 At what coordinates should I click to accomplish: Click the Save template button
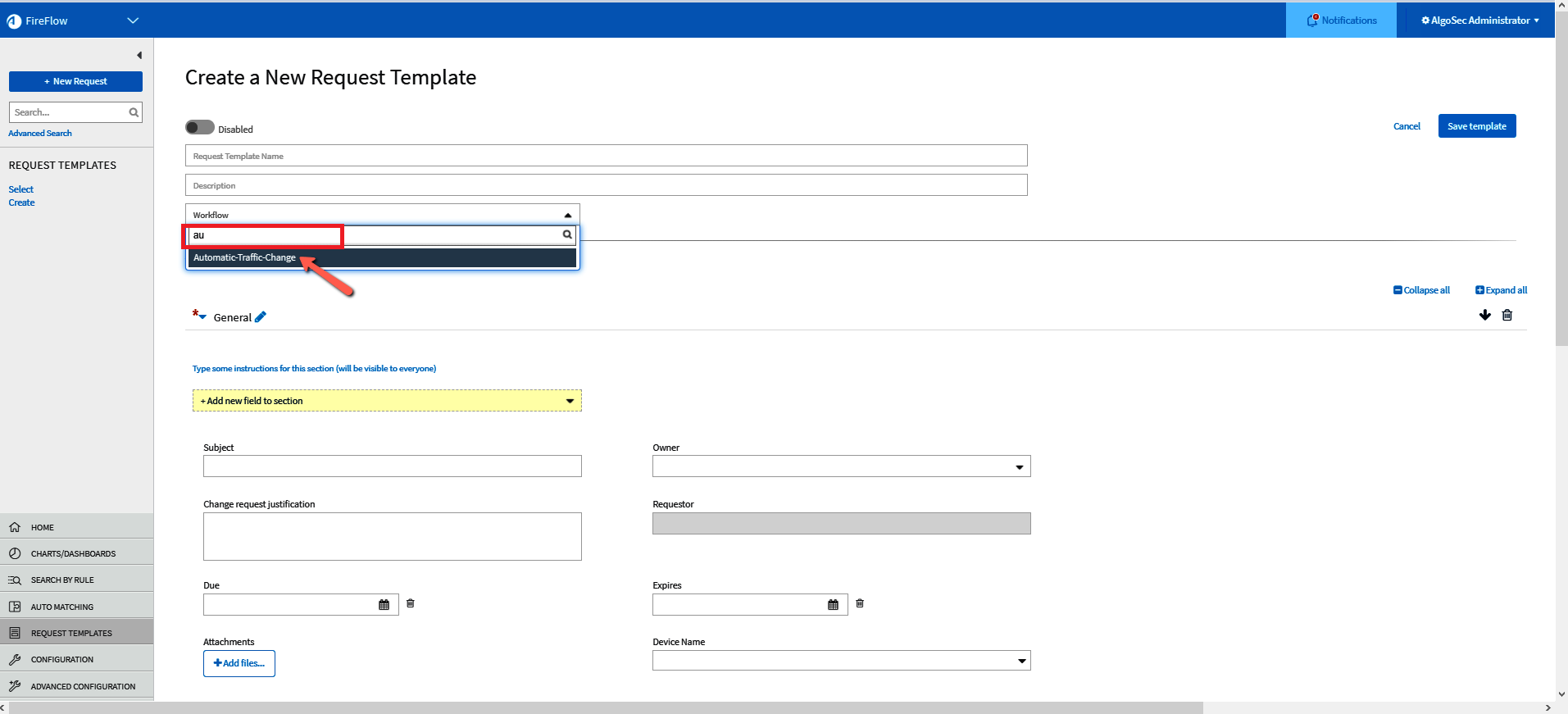point(1476,126)
